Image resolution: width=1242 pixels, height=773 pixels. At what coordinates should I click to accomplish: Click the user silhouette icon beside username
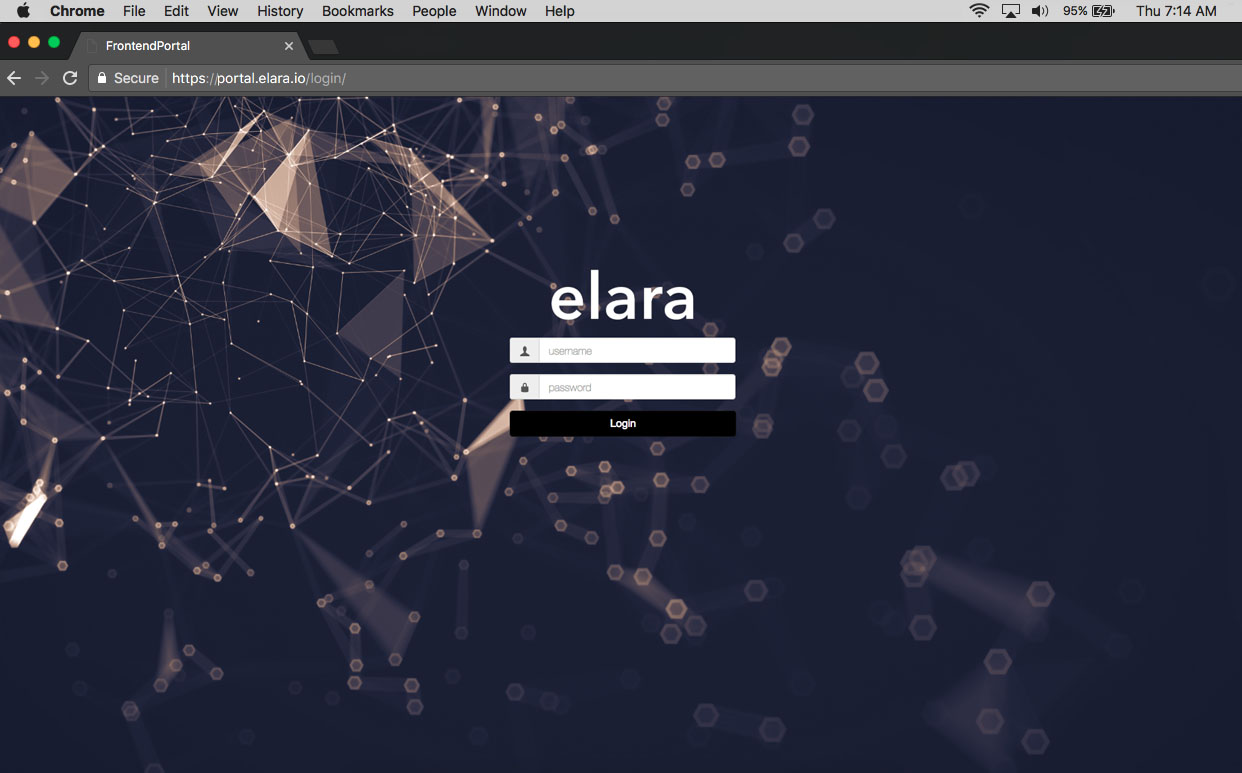pos(525,351)
